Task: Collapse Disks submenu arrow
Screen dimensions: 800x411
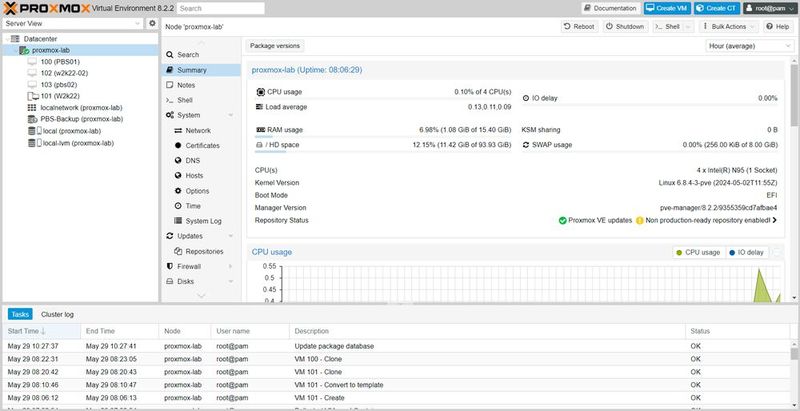Action: 231,281
